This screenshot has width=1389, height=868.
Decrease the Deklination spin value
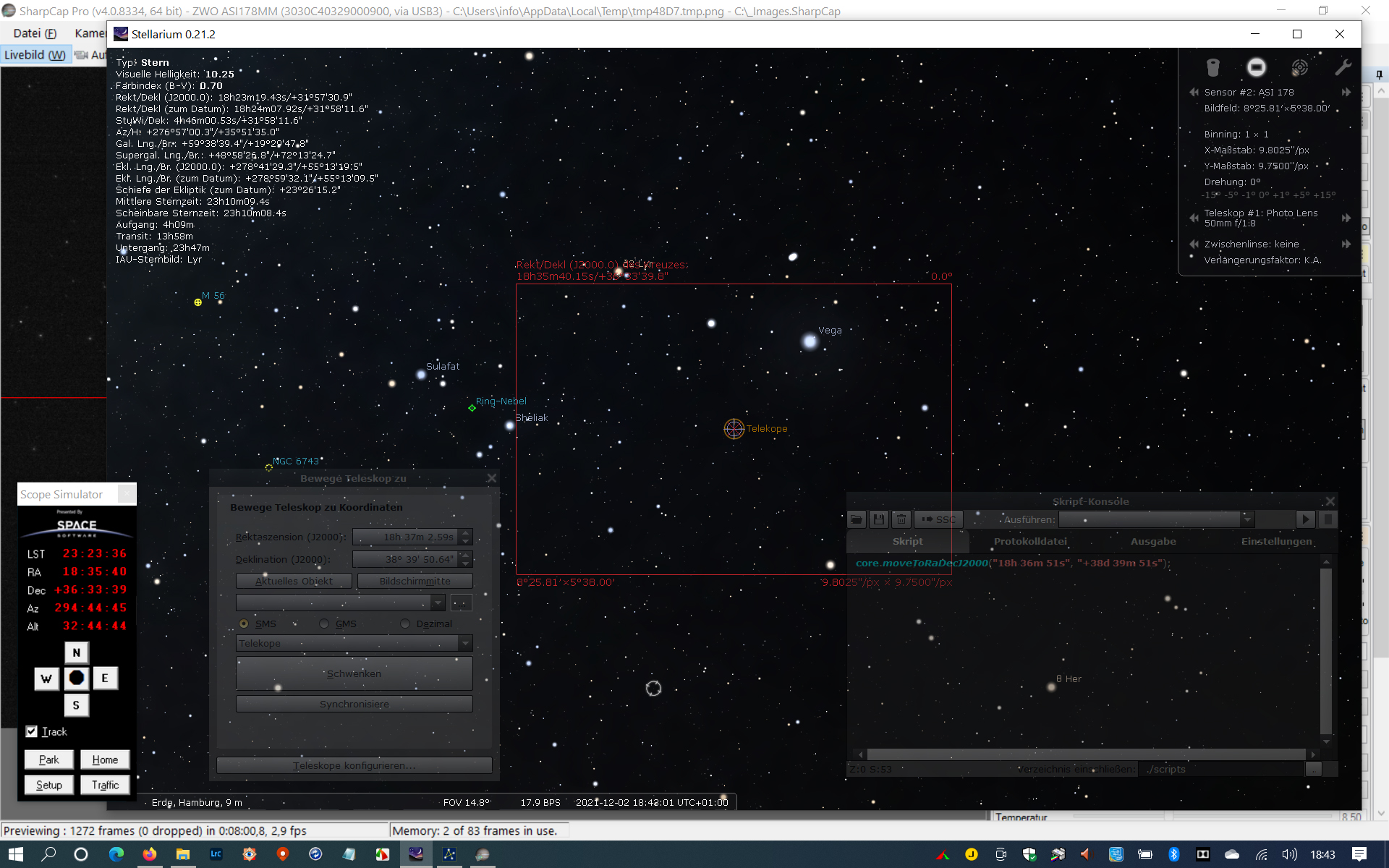coord(467,563)
